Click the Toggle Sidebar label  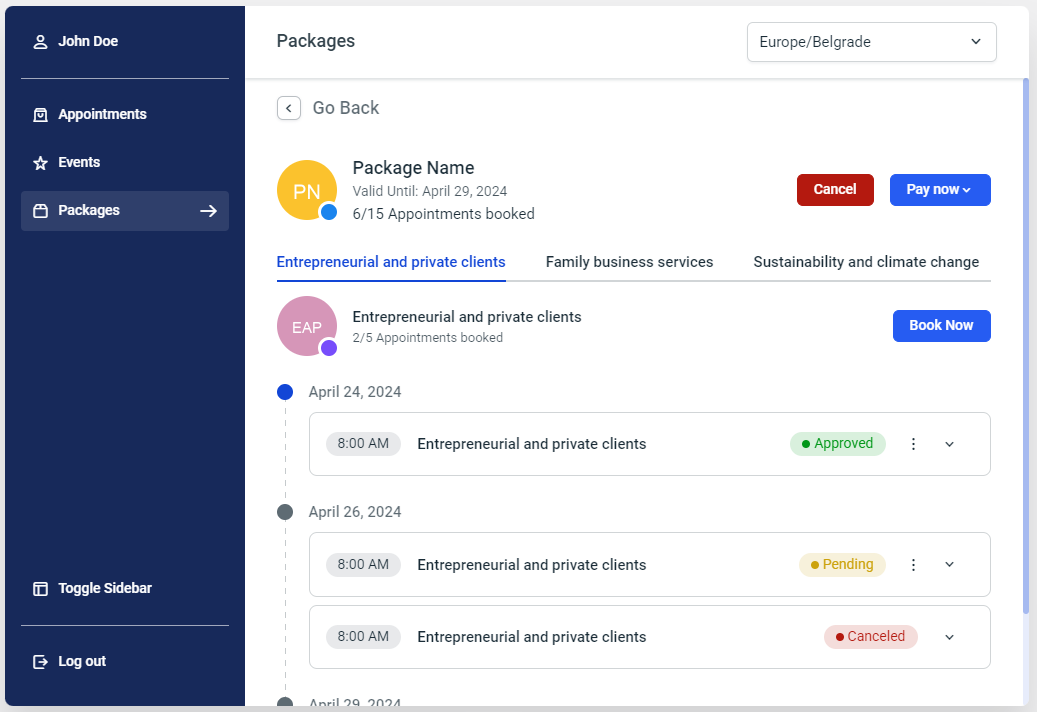point(105,588)
